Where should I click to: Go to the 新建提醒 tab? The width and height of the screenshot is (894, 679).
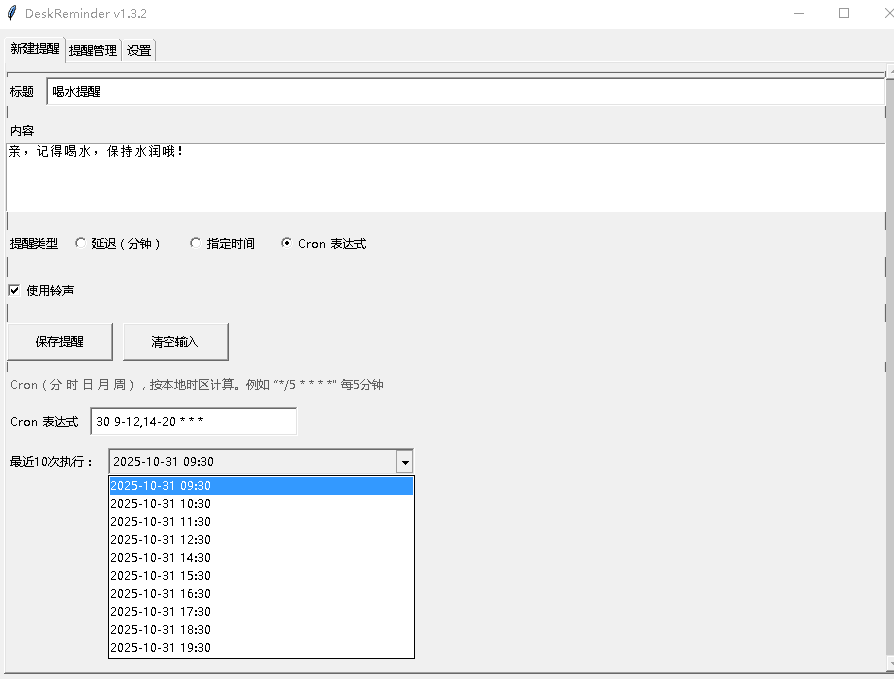(x=35, y=48)
